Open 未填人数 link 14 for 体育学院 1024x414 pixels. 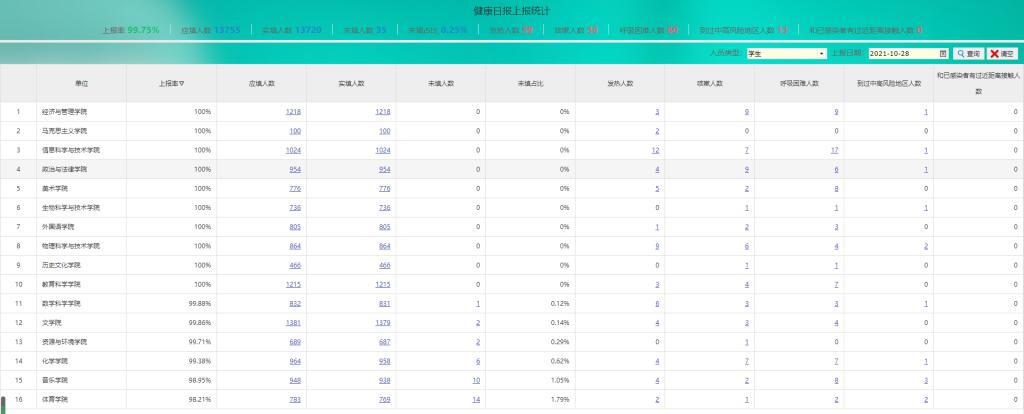tap(476, 399)
